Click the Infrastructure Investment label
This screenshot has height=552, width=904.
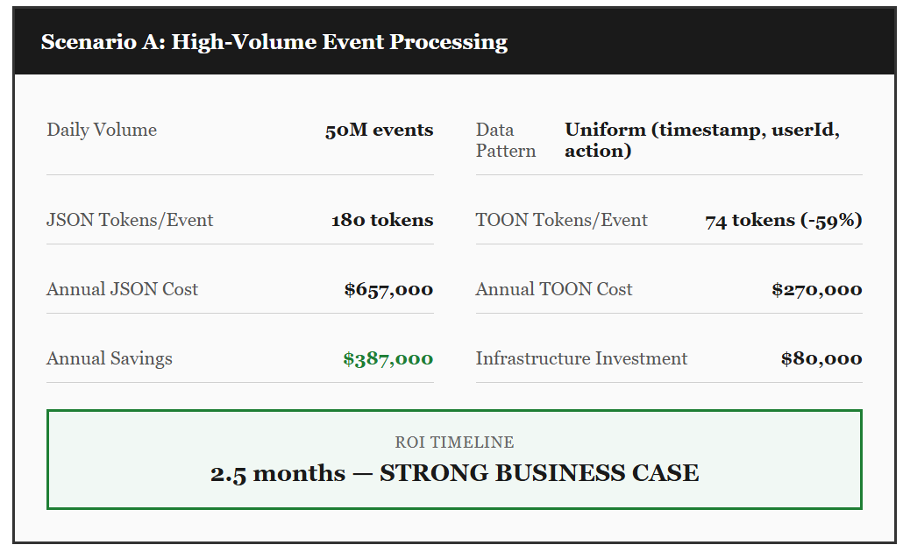(582, 358)
